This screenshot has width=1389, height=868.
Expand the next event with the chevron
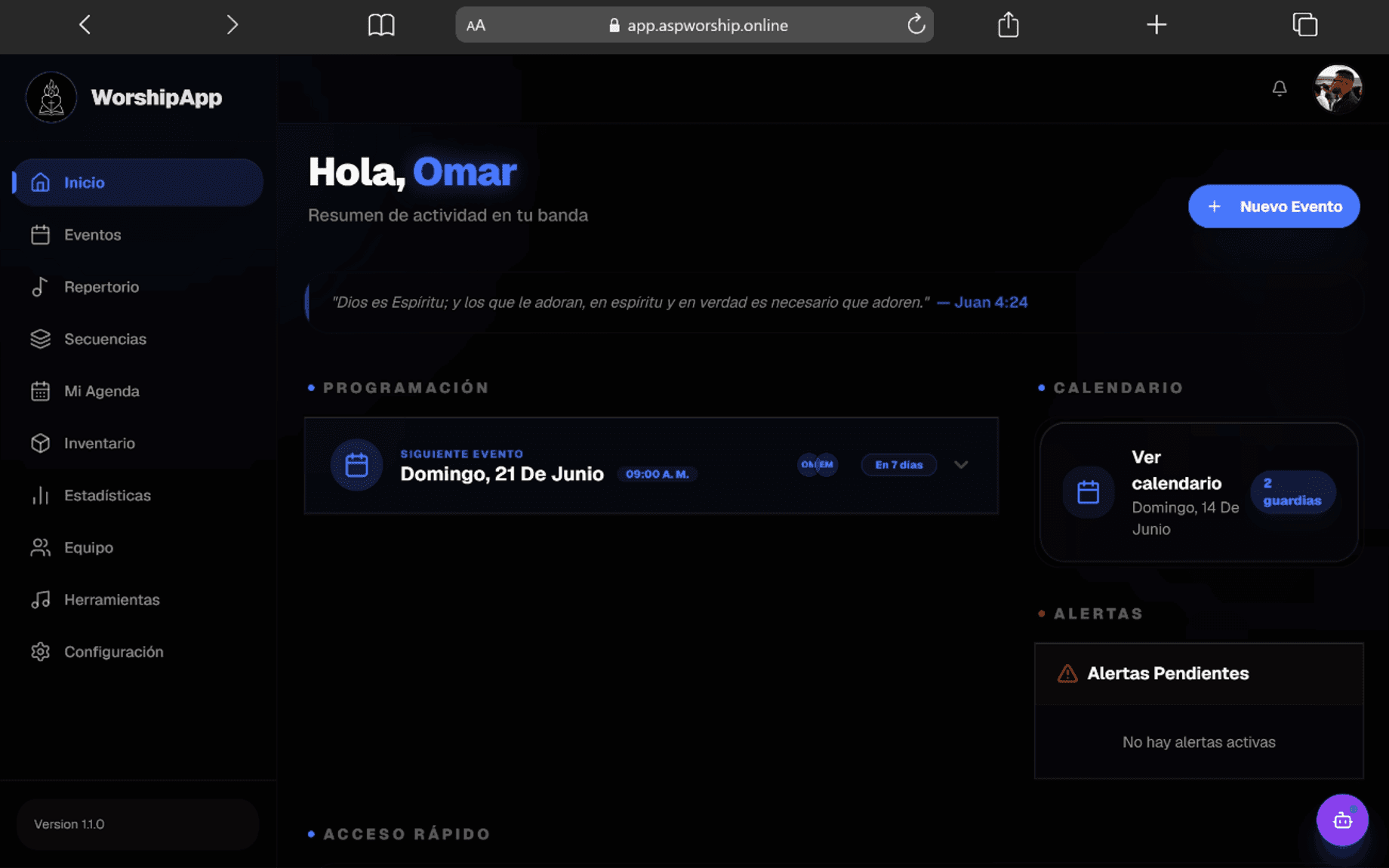960,465
